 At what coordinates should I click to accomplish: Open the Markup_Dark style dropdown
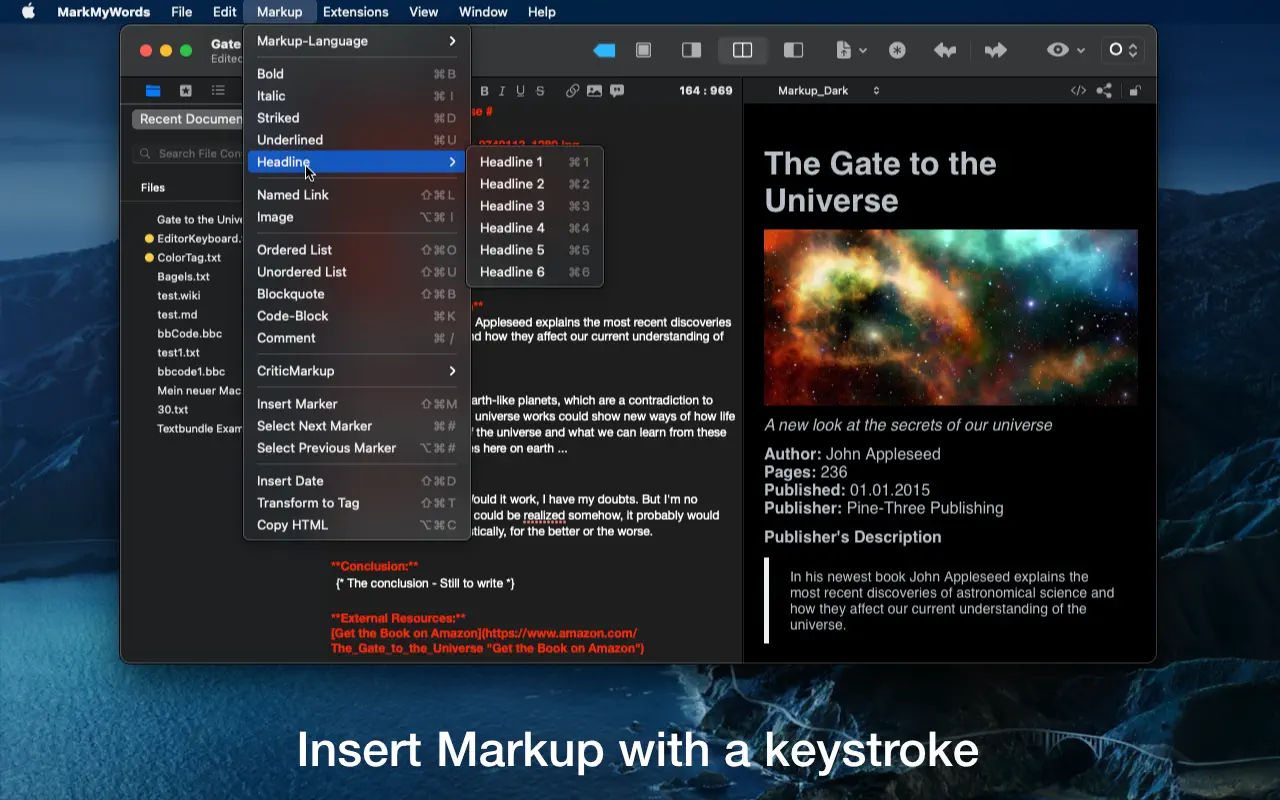coord(828,91)
